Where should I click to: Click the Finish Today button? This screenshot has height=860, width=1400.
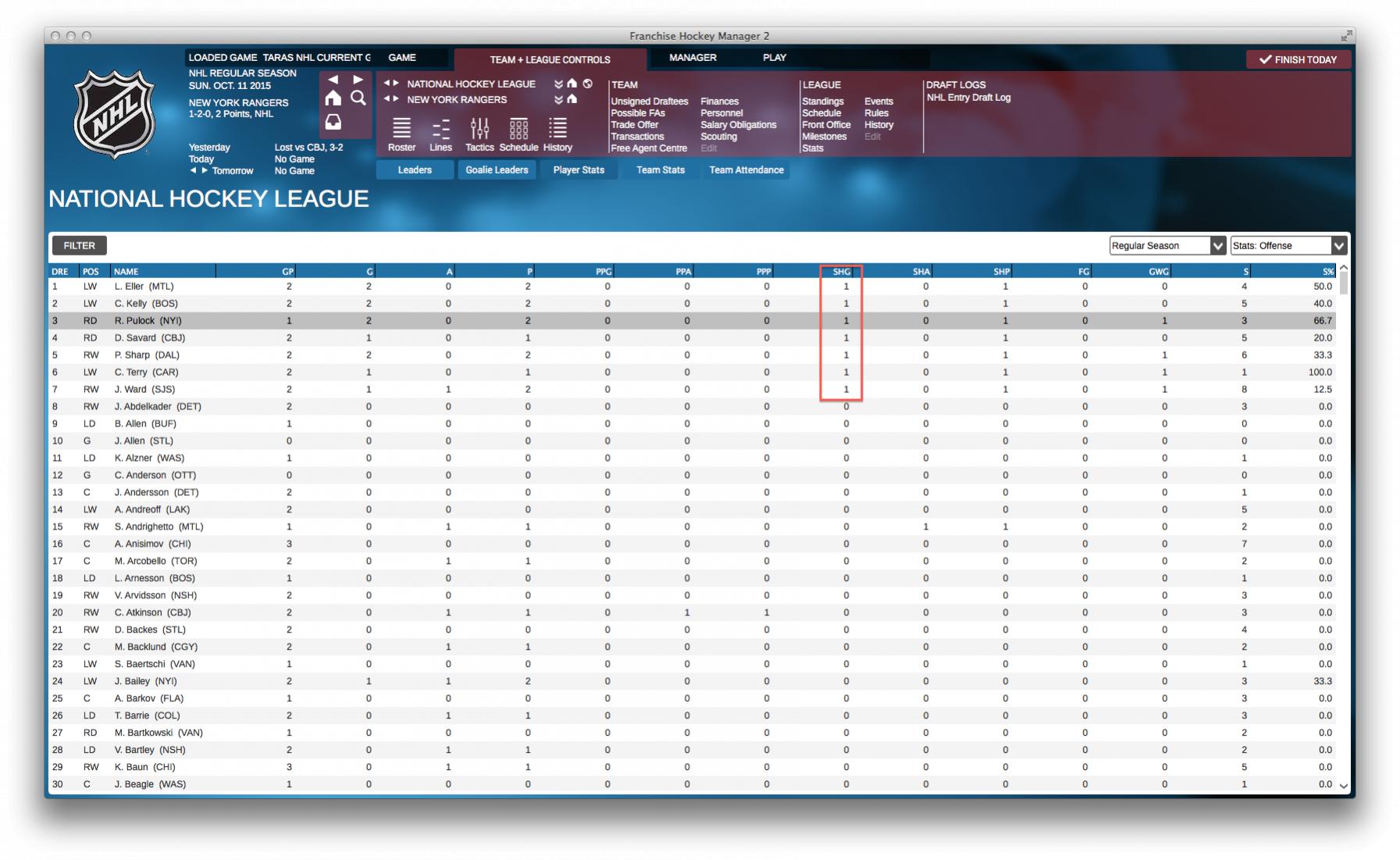click(1298, 59)
